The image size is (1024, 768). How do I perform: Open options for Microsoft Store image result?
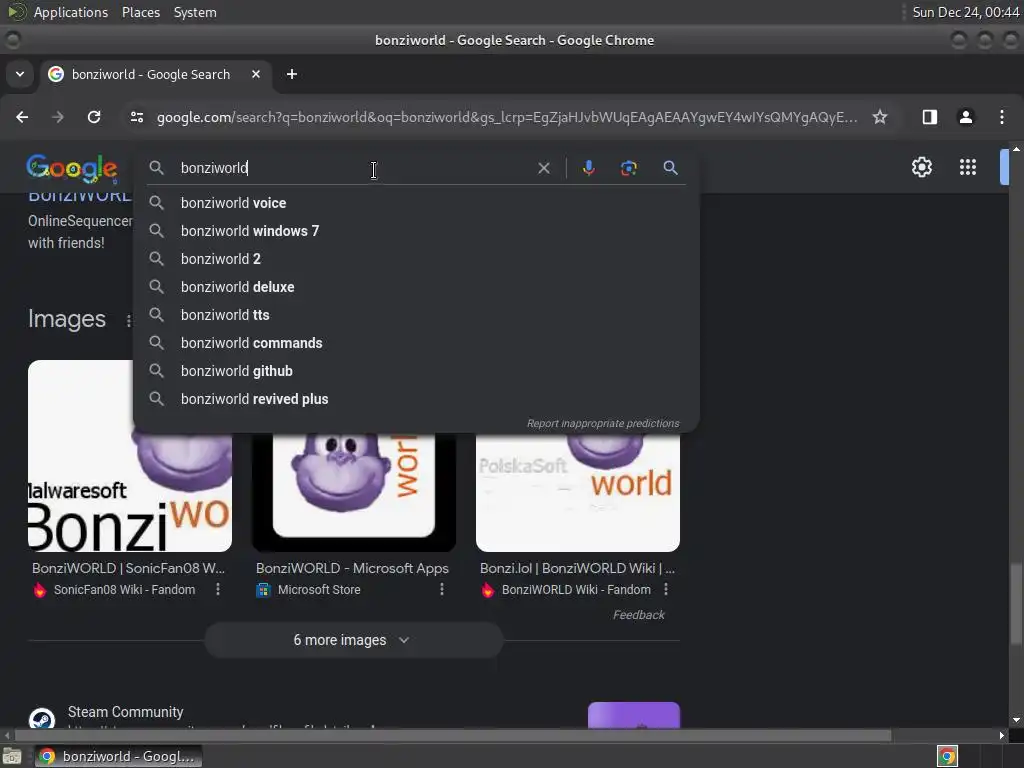click(x=442, y=589)
